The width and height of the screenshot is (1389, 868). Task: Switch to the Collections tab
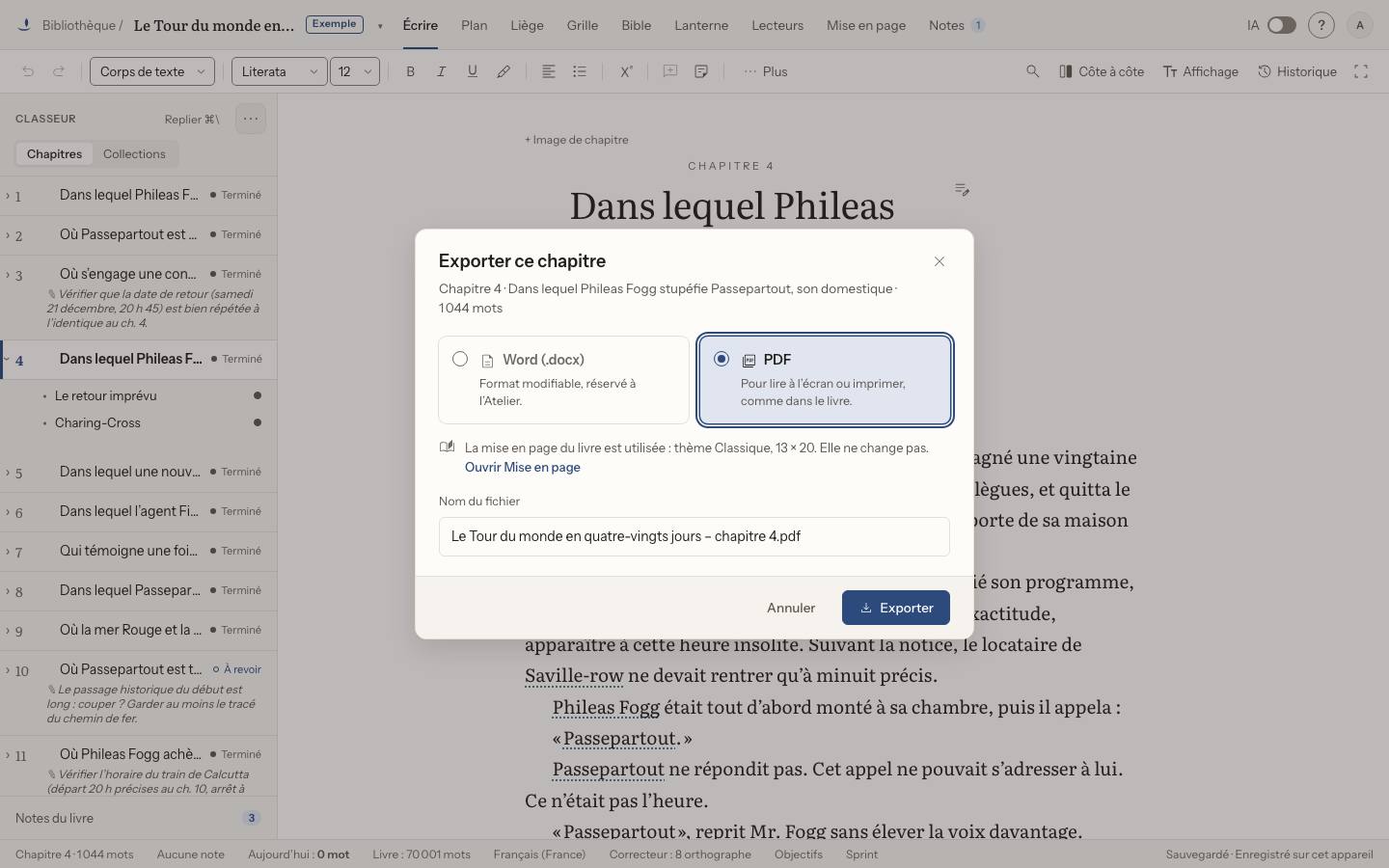point(134,154)
